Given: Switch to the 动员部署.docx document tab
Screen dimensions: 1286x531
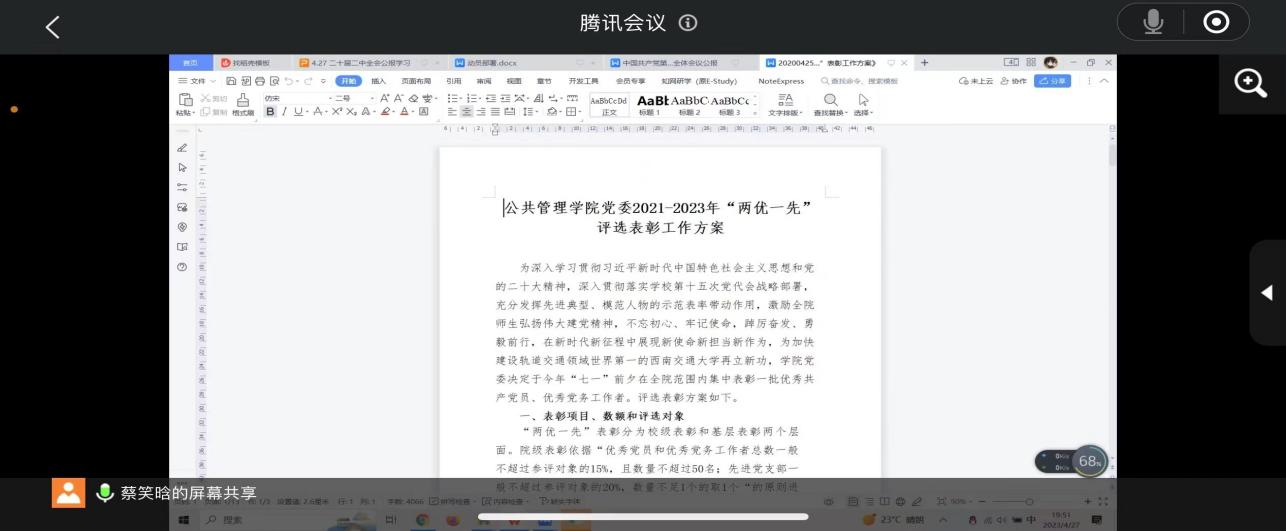Looking at the screenshot, I should (x=486, y=62).
